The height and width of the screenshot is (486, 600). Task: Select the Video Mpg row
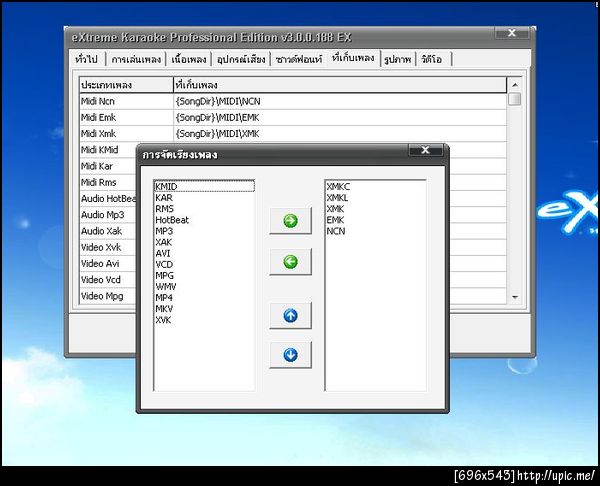coord(108,296)
